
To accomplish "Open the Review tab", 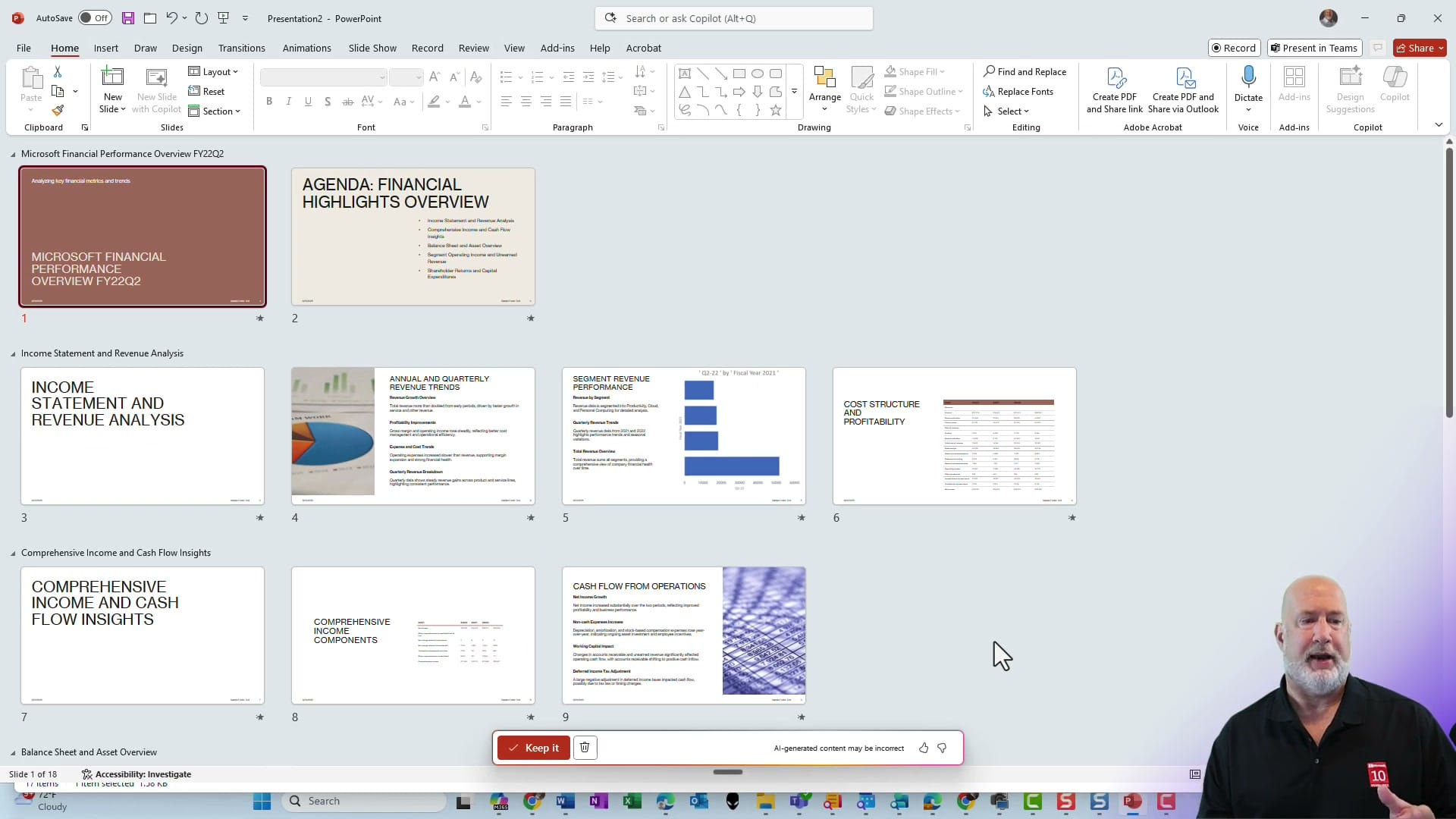I will [x=474, y=48].
